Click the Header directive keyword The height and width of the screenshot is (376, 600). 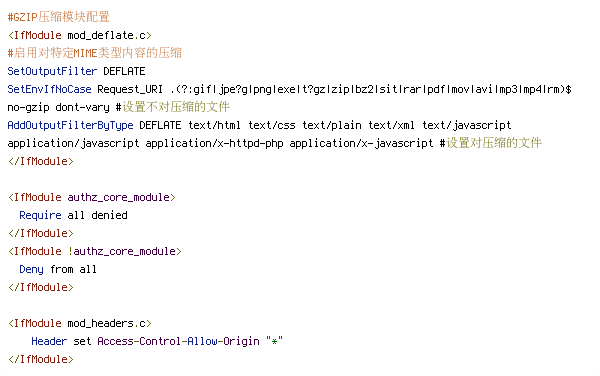[49, 341]
